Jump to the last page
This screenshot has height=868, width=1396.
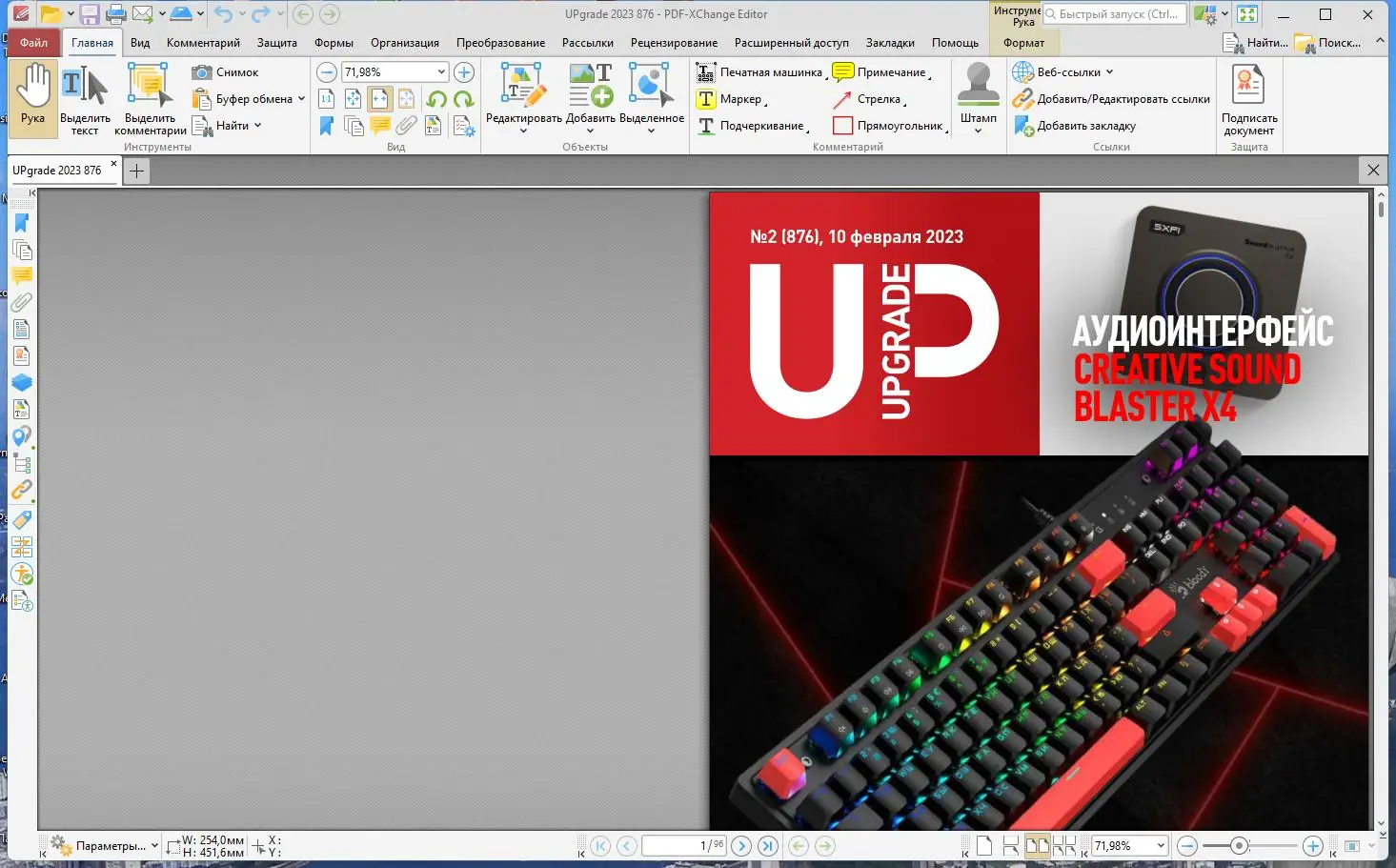point(768,845)
